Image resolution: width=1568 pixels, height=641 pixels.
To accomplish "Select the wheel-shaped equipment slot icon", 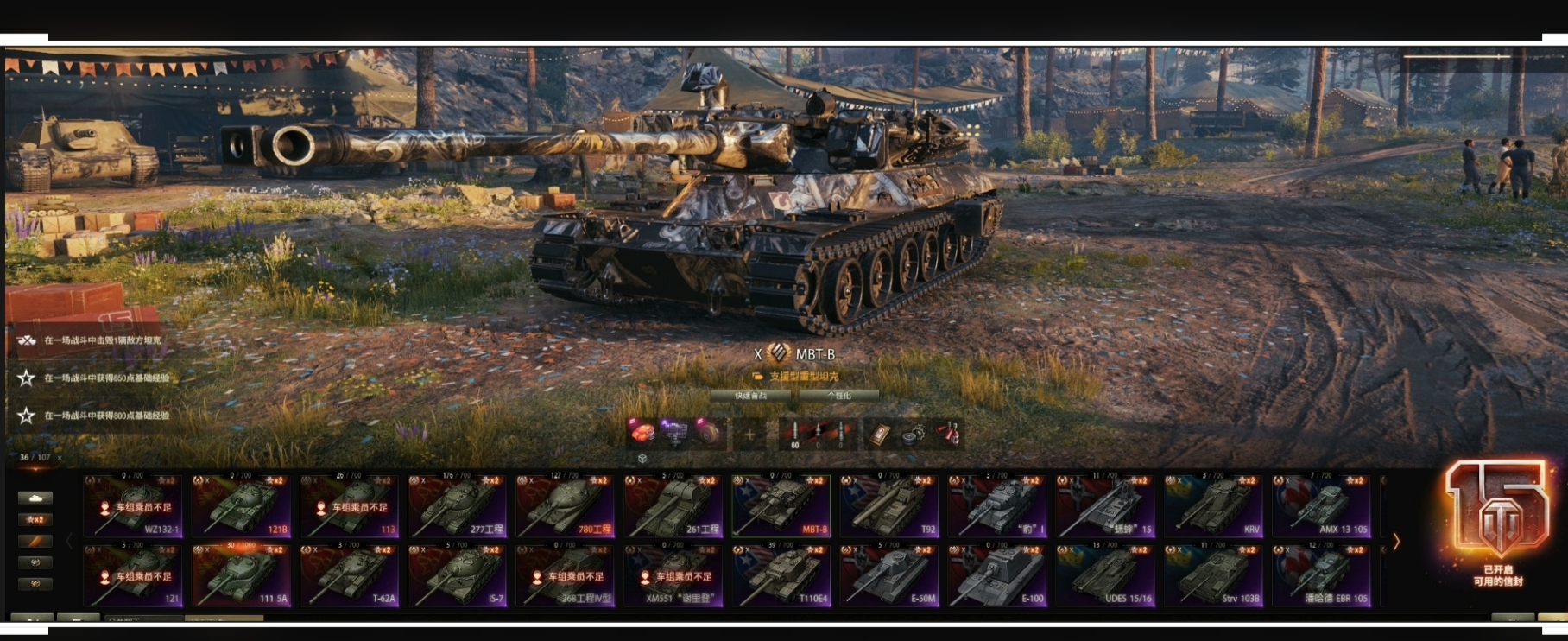I will (x=708, y=433).
